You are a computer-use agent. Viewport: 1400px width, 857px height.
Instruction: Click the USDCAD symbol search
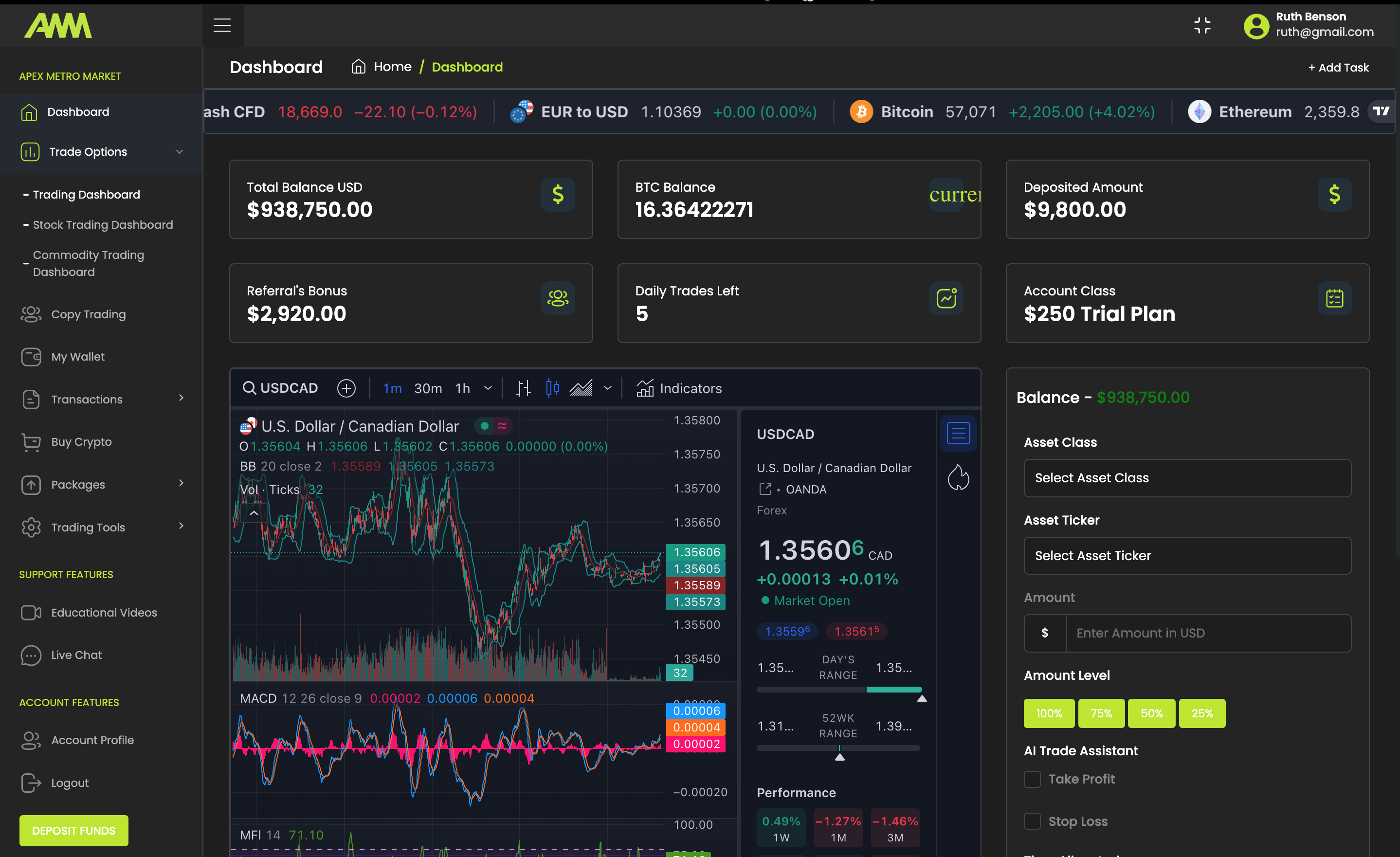281,388
